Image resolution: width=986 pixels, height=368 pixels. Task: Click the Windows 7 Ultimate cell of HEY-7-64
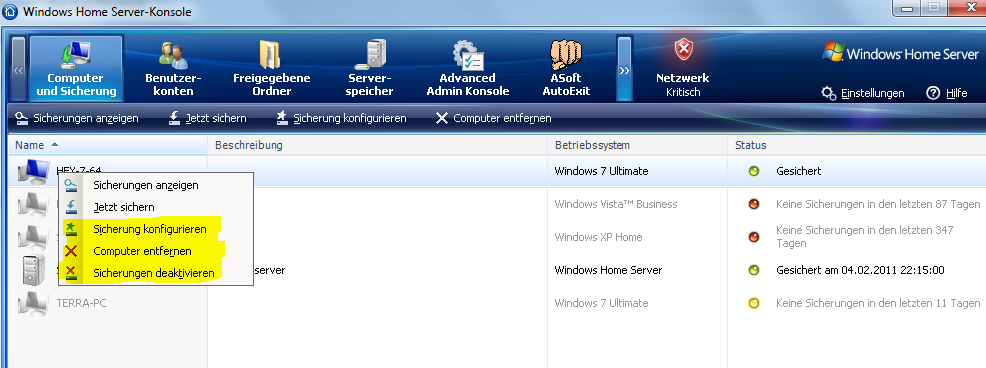click(601, 171)
